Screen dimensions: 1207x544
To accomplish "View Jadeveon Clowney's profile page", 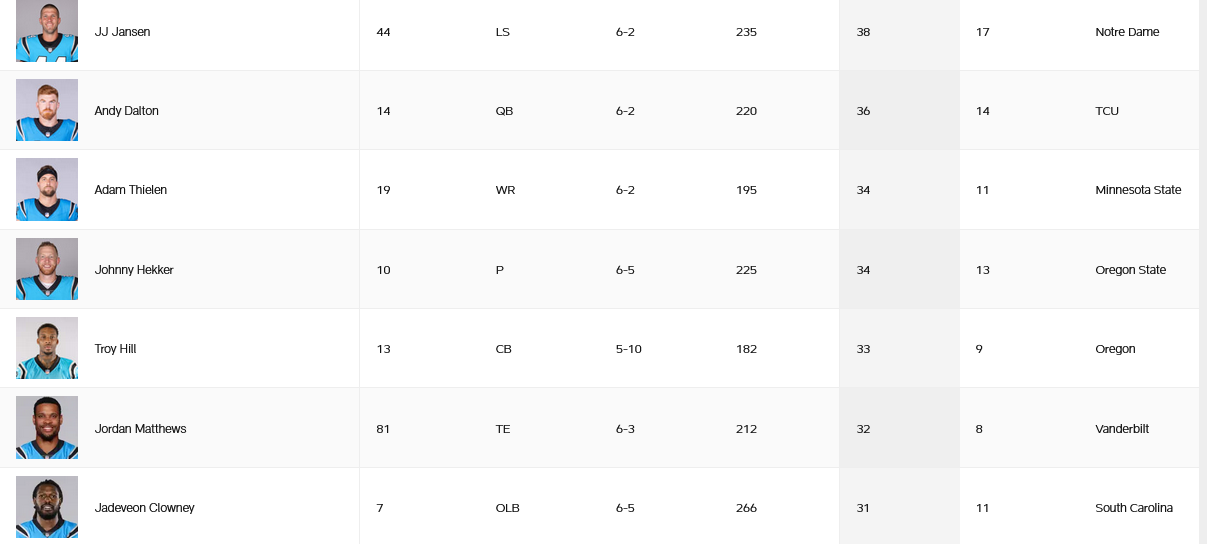I will [144, 508].
